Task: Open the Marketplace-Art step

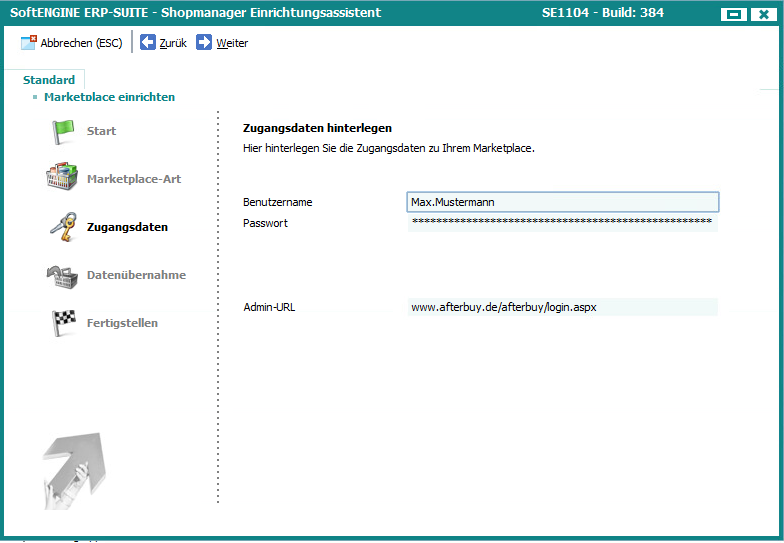Action: point(134,179)
